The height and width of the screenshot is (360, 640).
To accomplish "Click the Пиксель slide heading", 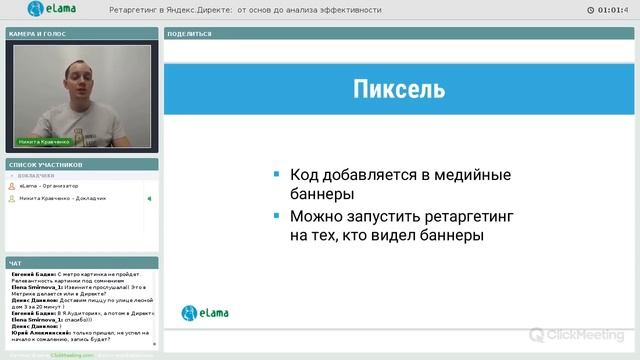I will pos(399,89).
